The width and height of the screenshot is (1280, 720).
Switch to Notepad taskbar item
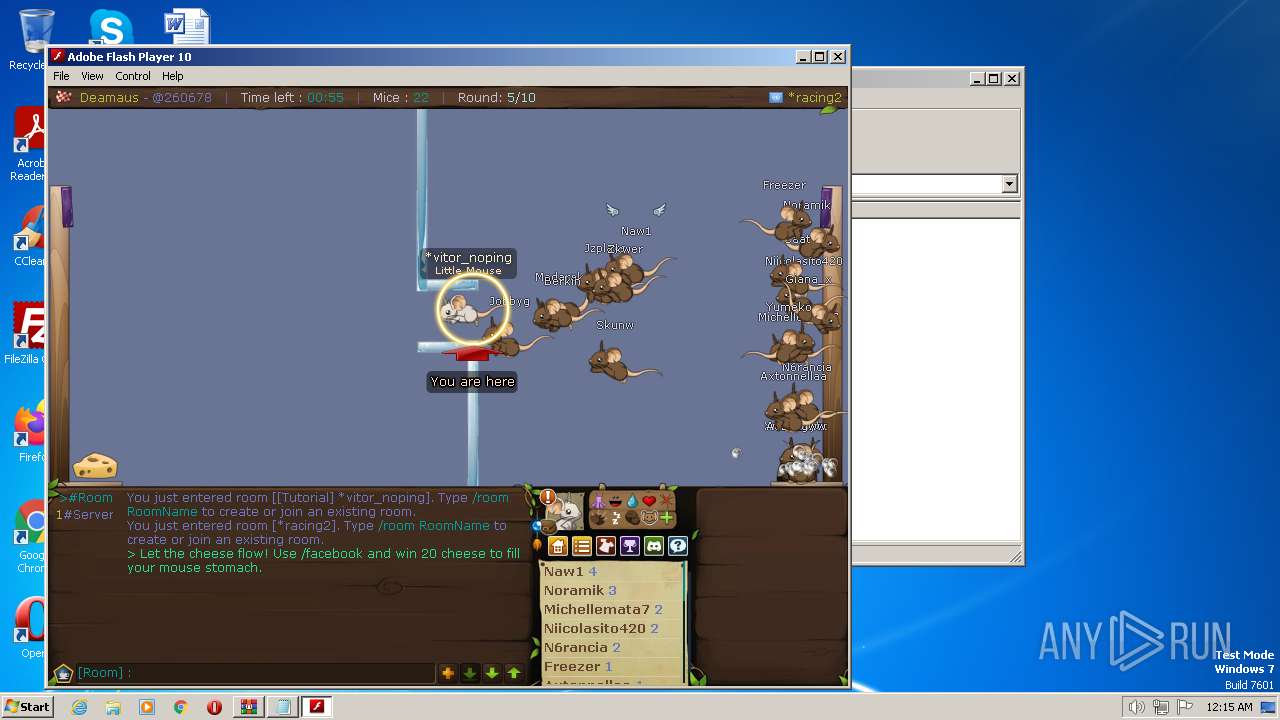click(283, 706)
